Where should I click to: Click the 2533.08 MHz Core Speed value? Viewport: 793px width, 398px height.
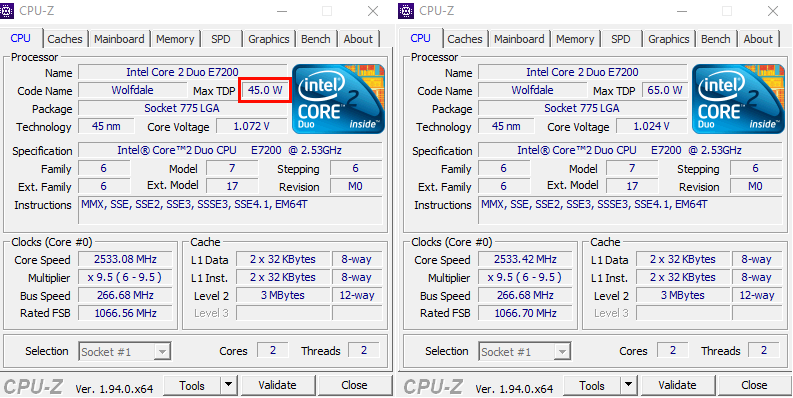click(x=125, y=259)
